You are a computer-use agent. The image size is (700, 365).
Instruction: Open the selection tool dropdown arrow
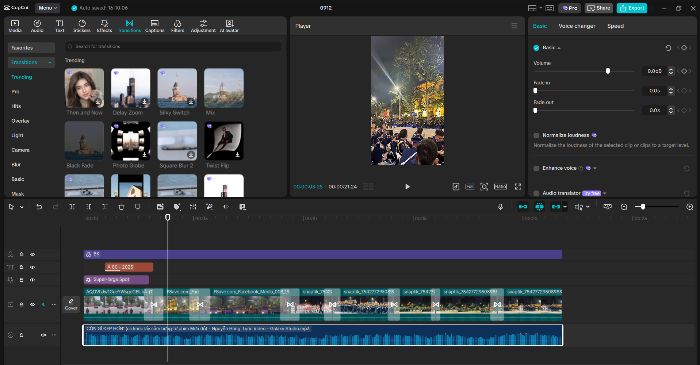coord(21,207)
